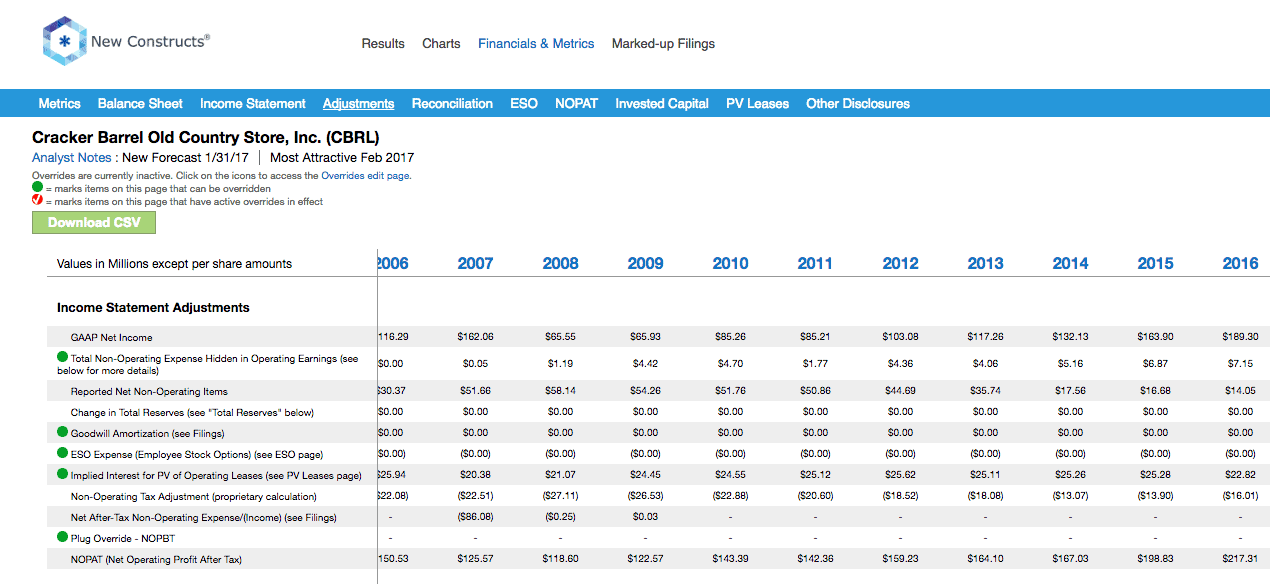This screenshot has height=584, width=1270.
Task: Click override dot for Goodwill Amortization row
Action: click(x=63, y=433)
